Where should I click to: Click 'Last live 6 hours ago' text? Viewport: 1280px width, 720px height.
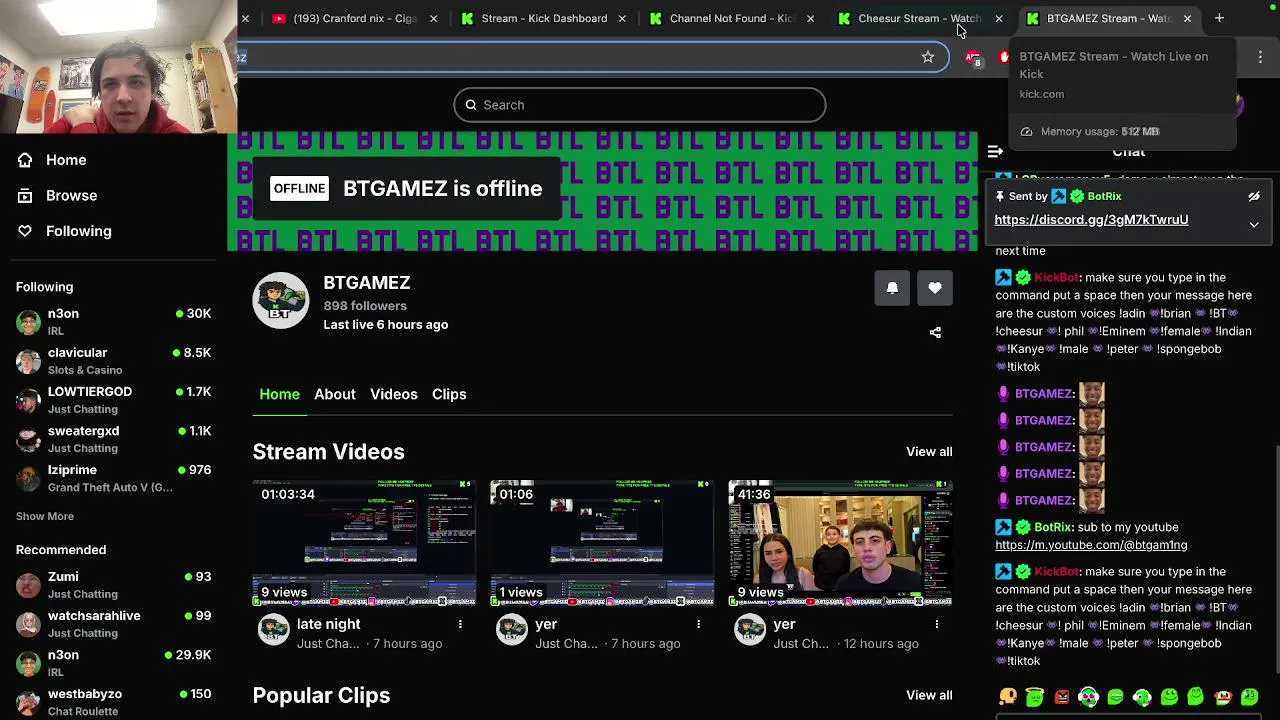tap(385, 325)
